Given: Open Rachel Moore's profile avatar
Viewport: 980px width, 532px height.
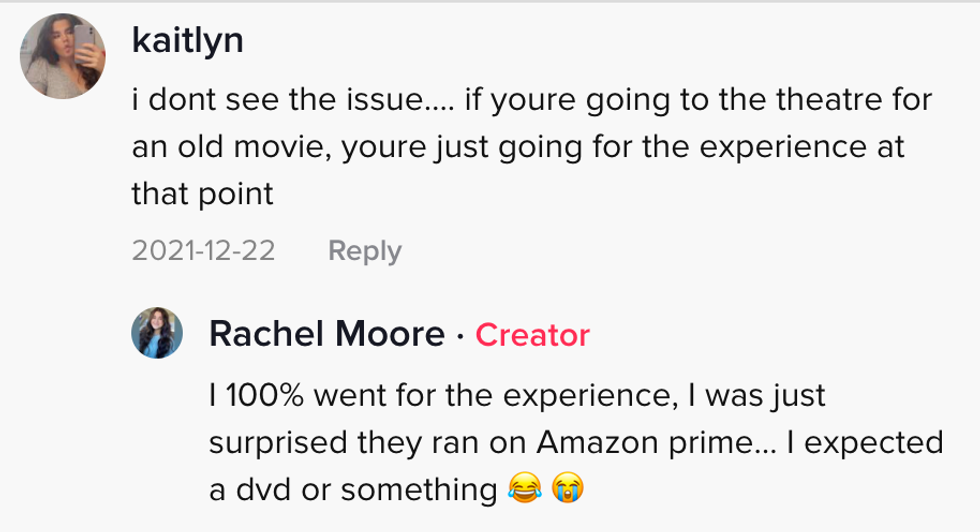Looking at the screenshot, I should [x=158, y=332].
